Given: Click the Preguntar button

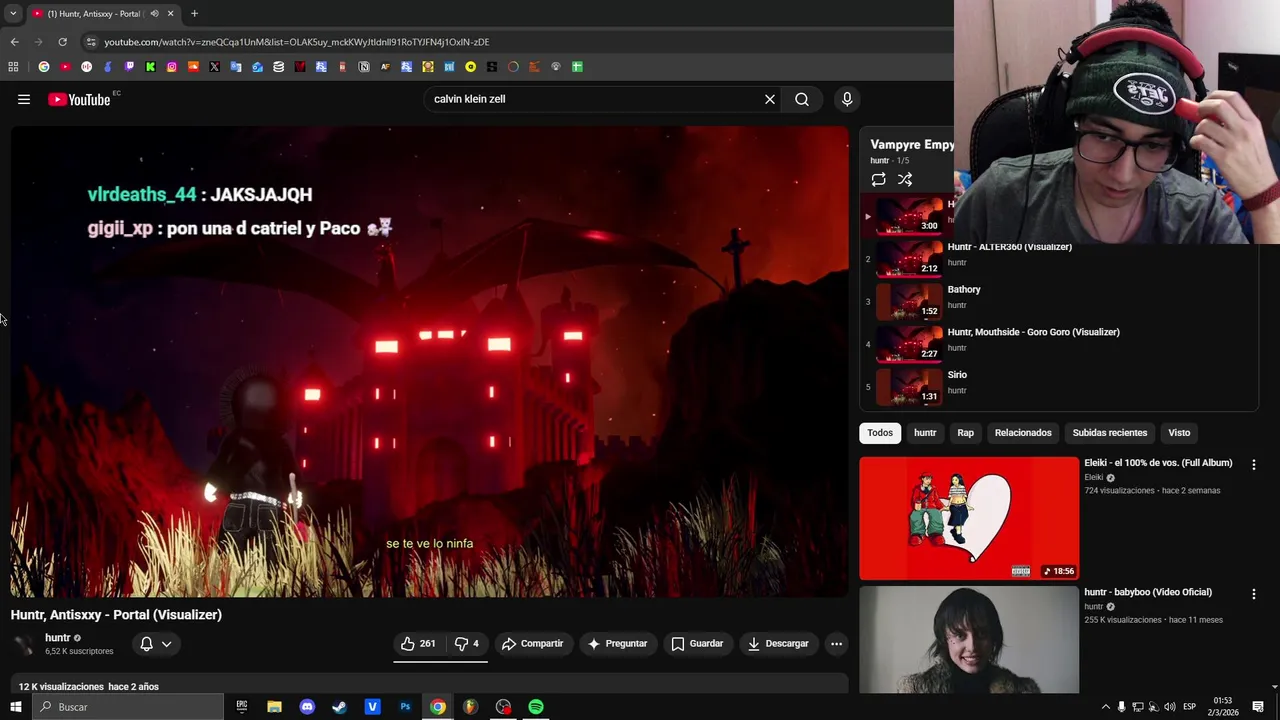Looking at the screenshot, I should pos(617,643).
